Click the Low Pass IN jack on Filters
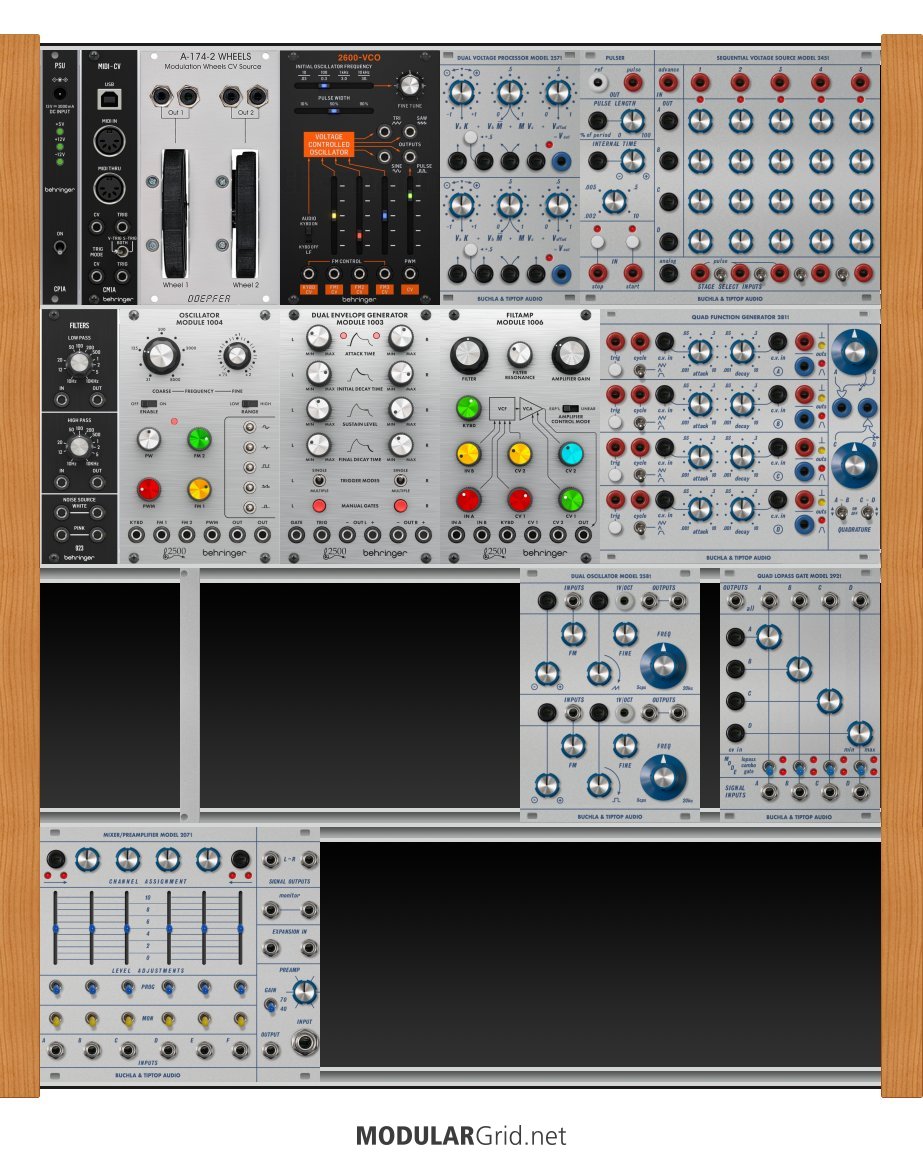Screen dimensions: 923x1157 pos(62,399)
